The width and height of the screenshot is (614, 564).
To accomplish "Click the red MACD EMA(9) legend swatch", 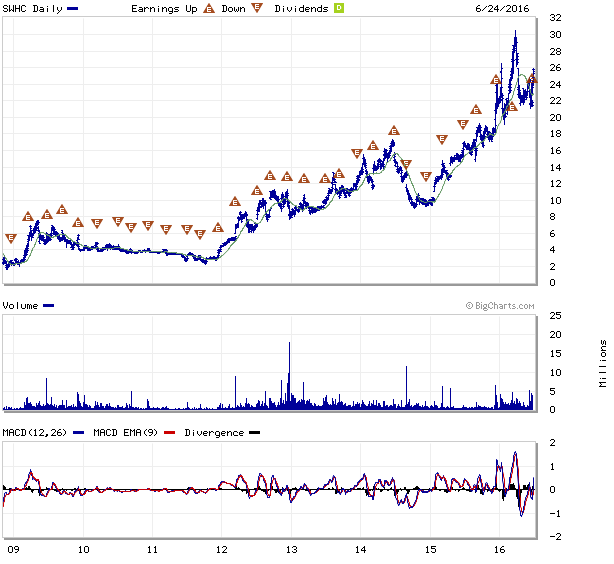I will (x=168, y=433).
